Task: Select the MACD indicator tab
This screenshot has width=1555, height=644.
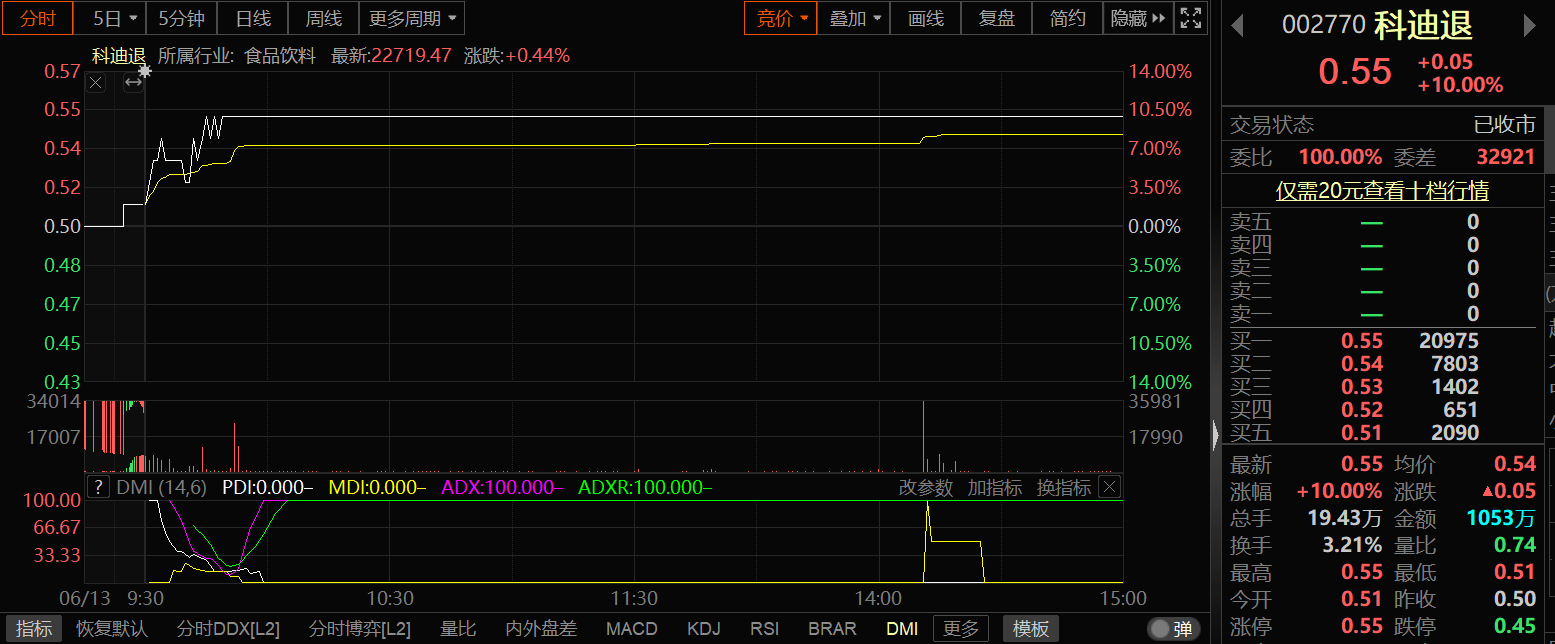Action: 631,629
